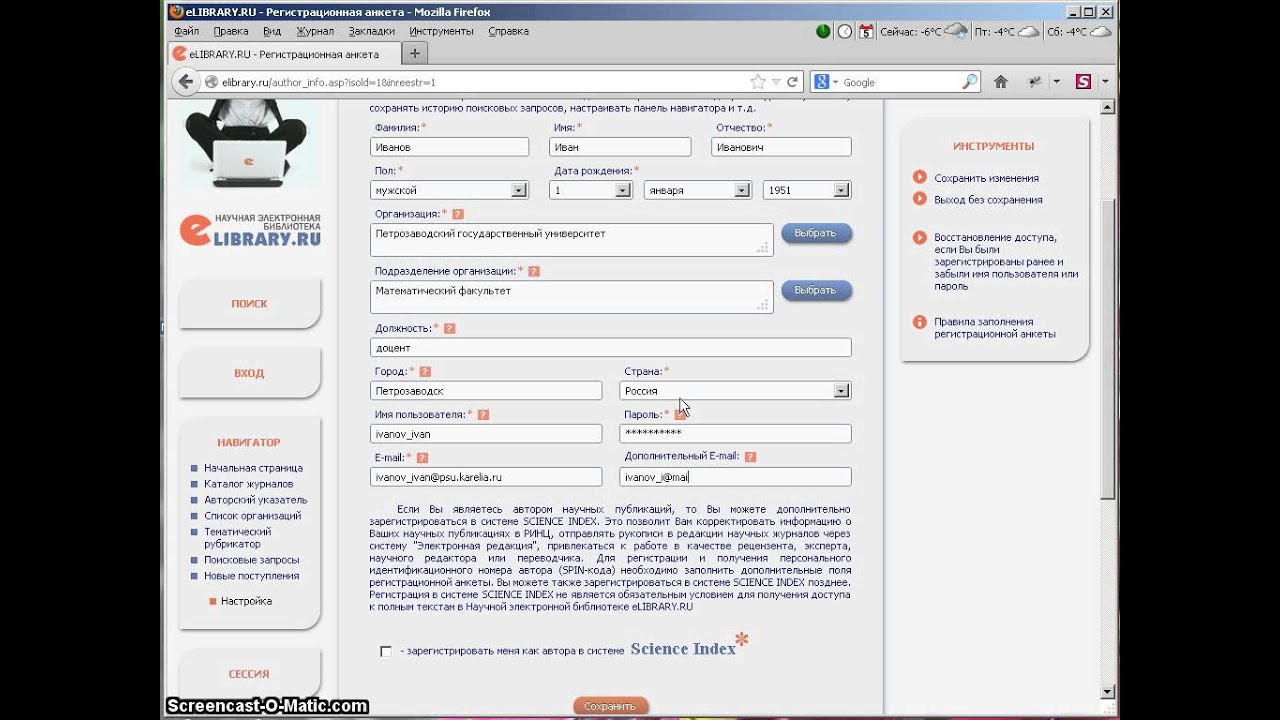Image resolution: width=1280 pixels, height=720 pixels.
Task: Click the clock icon in the toolbar
Action: [845, 31]
